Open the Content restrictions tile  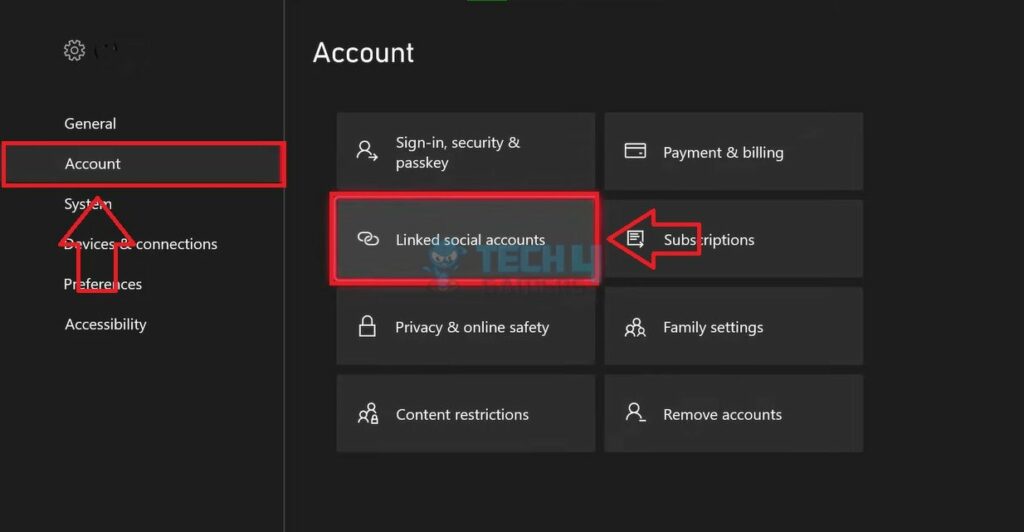coord(466,414)
